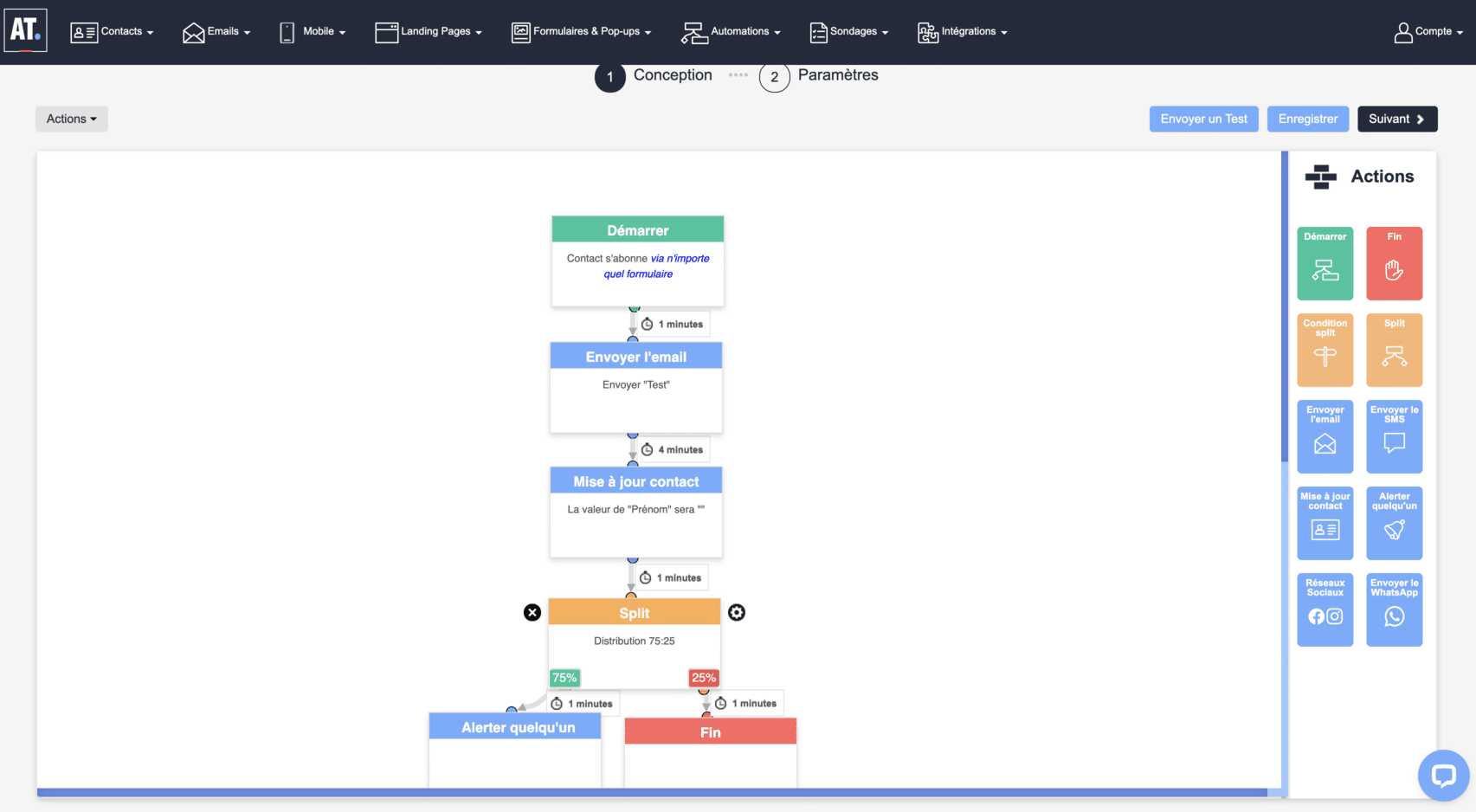Viewport: 1476px width, 812px height.
Task: Go to step 2 Paramètres
Action: coord(819,76)
